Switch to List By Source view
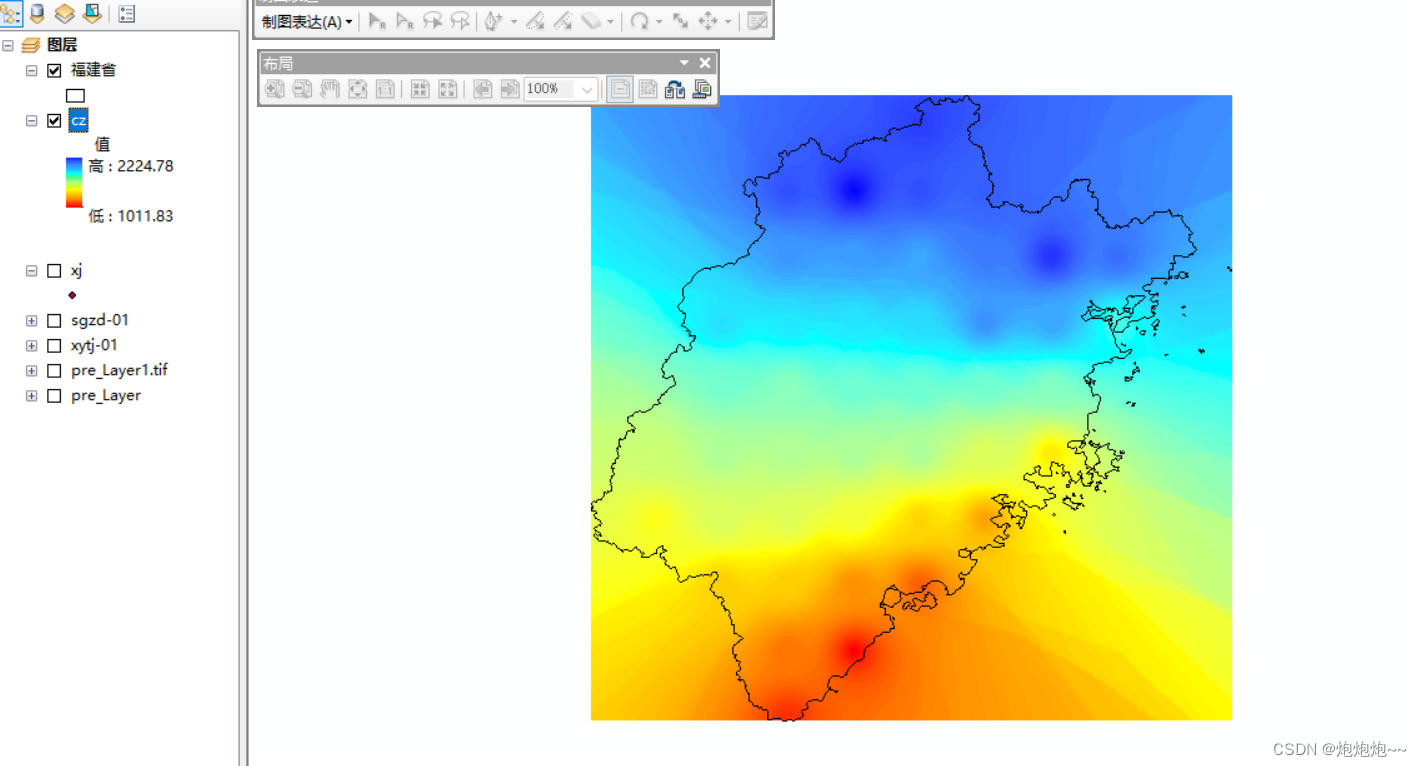Viewport: 1422px width, 766px height. (x=38, y=14)
